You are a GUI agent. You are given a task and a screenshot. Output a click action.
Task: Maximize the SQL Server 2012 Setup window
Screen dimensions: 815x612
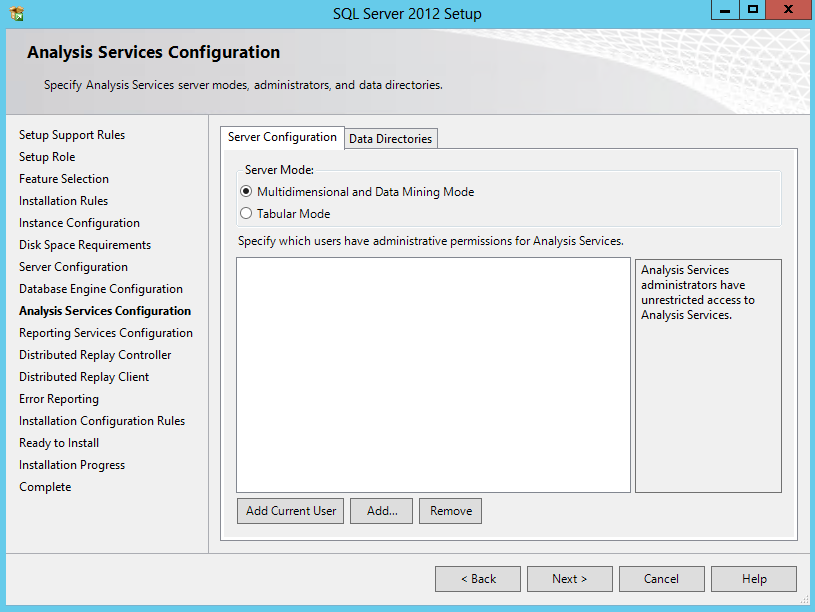753,10
